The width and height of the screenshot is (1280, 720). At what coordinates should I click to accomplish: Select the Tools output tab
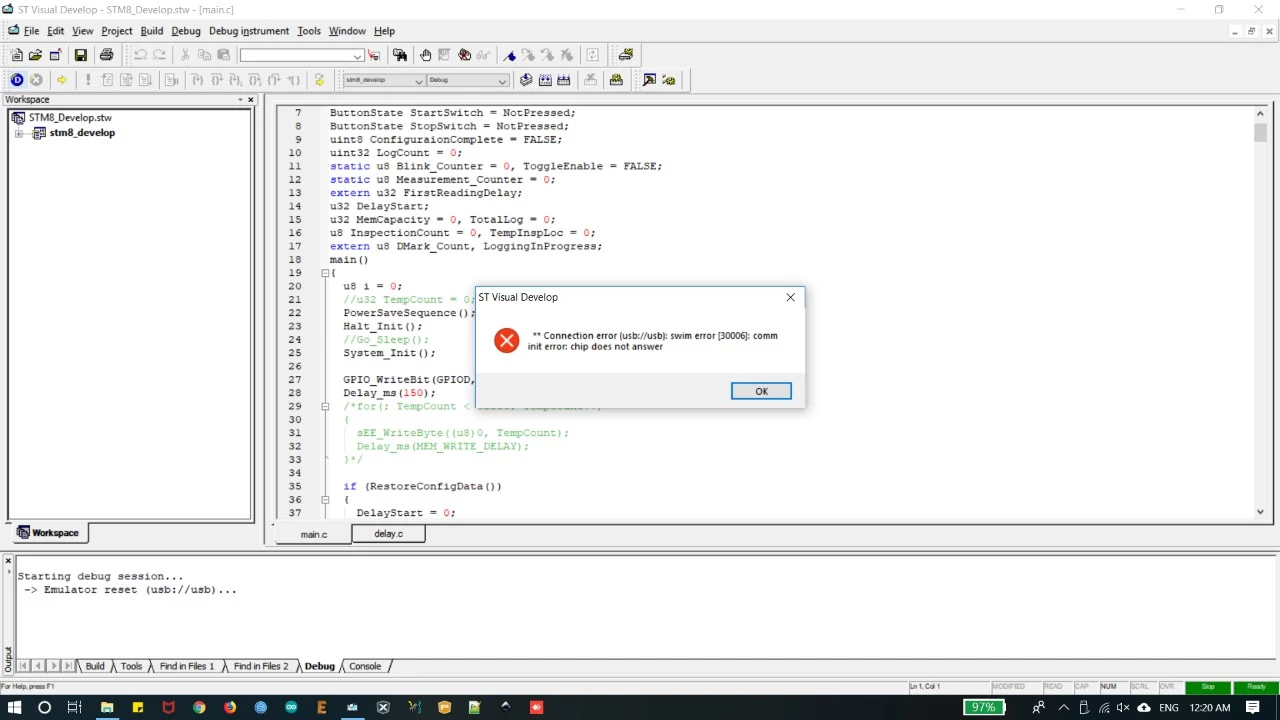(132, 666)
